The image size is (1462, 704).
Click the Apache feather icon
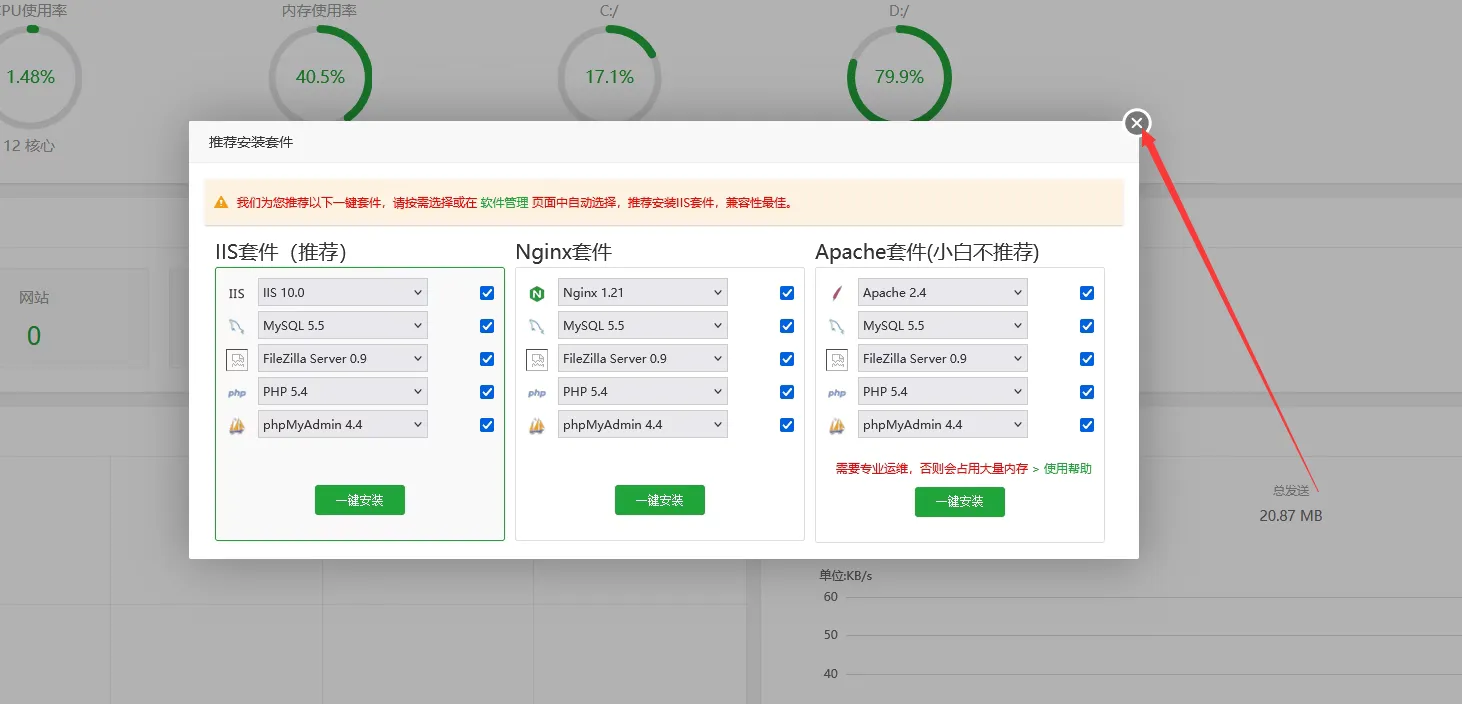(837, 294)
